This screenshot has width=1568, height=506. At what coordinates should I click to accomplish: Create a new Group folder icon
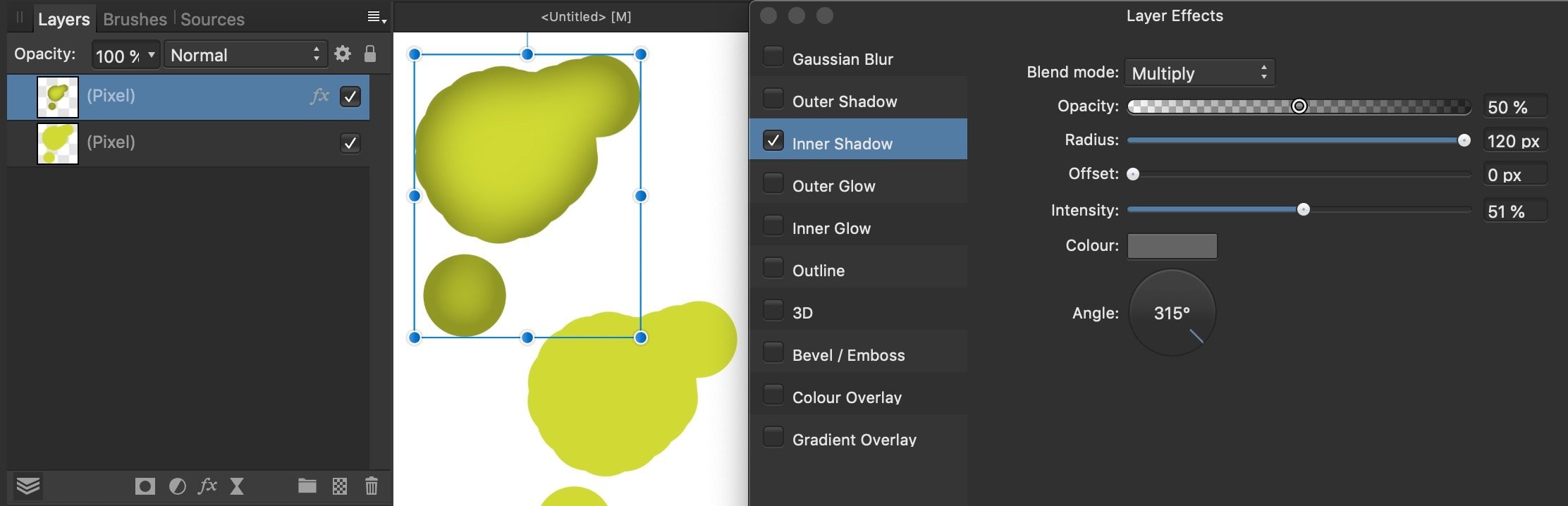click(x=307, y=486)
